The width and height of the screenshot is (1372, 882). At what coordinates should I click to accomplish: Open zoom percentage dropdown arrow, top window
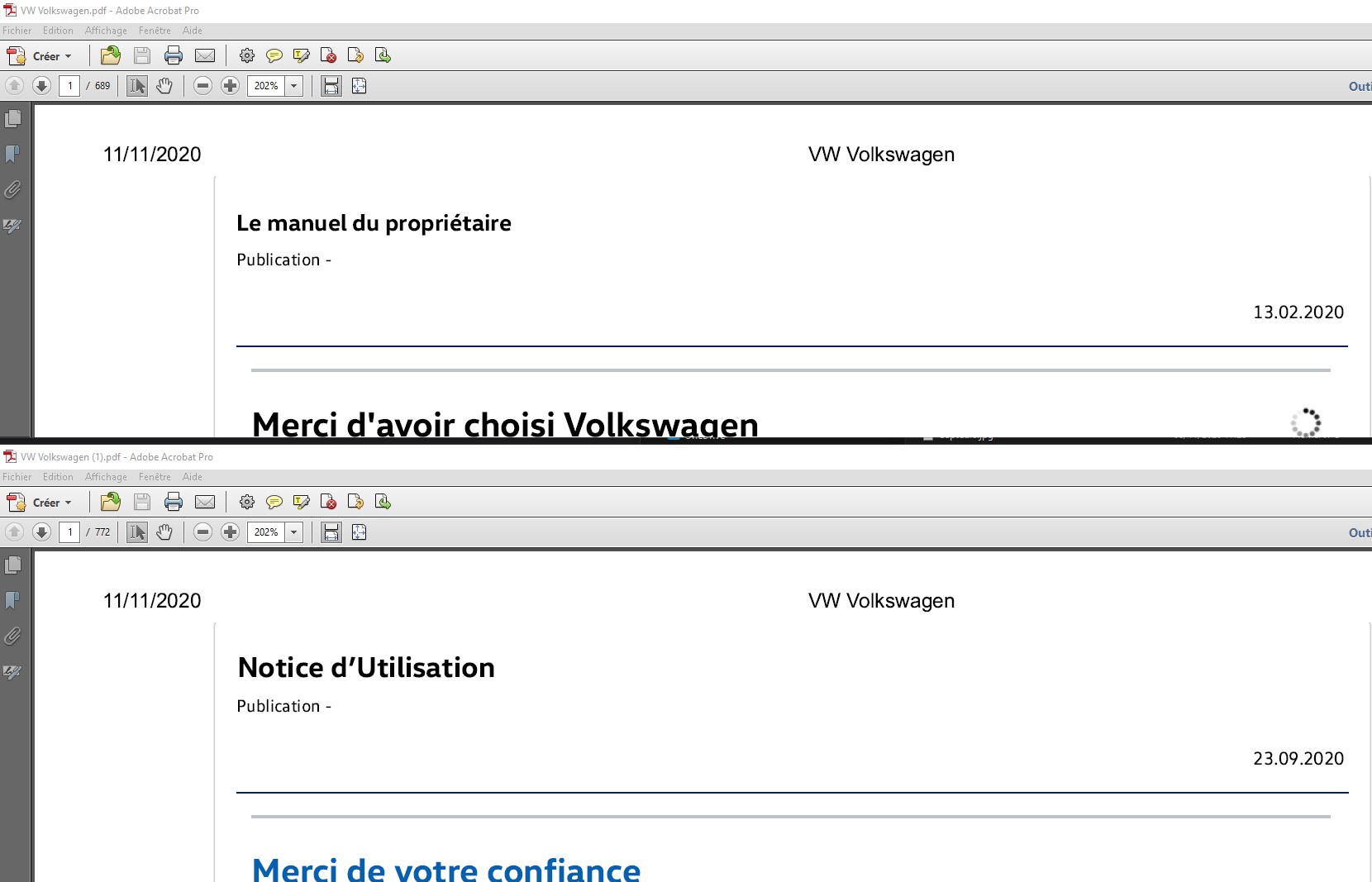point(293,86)
